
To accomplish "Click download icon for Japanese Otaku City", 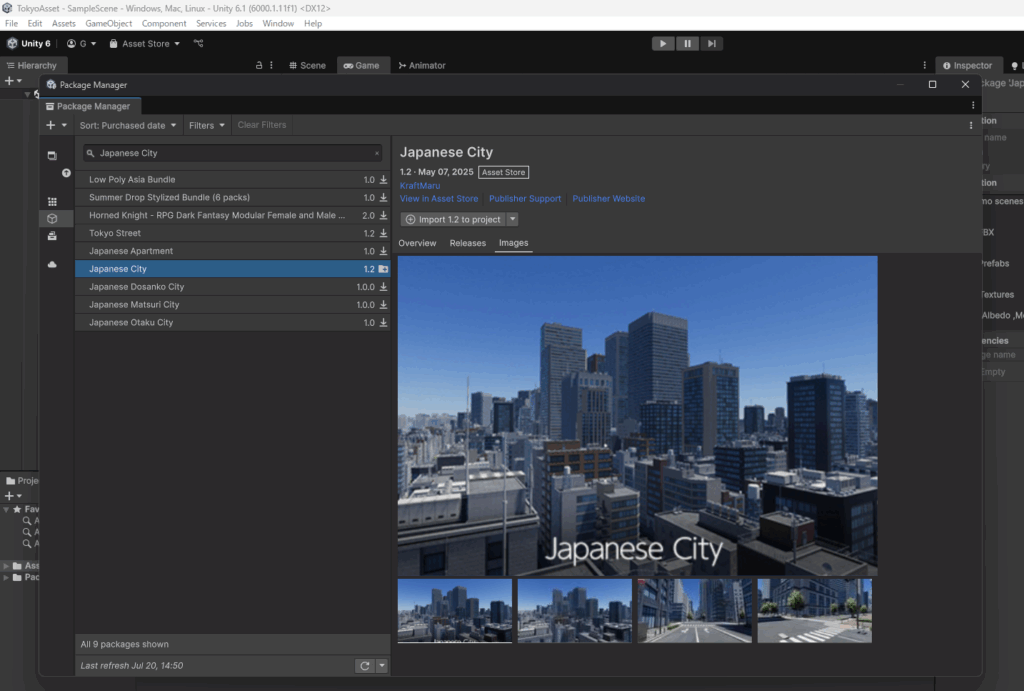I will click(x=383, y=323).
